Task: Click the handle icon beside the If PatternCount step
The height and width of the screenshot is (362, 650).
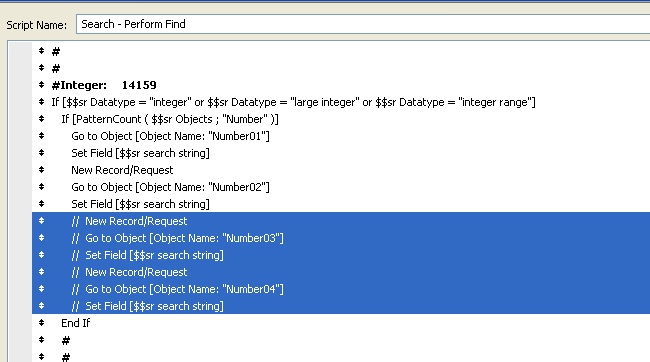Action: pyautogui.click(x=41, y=119)
